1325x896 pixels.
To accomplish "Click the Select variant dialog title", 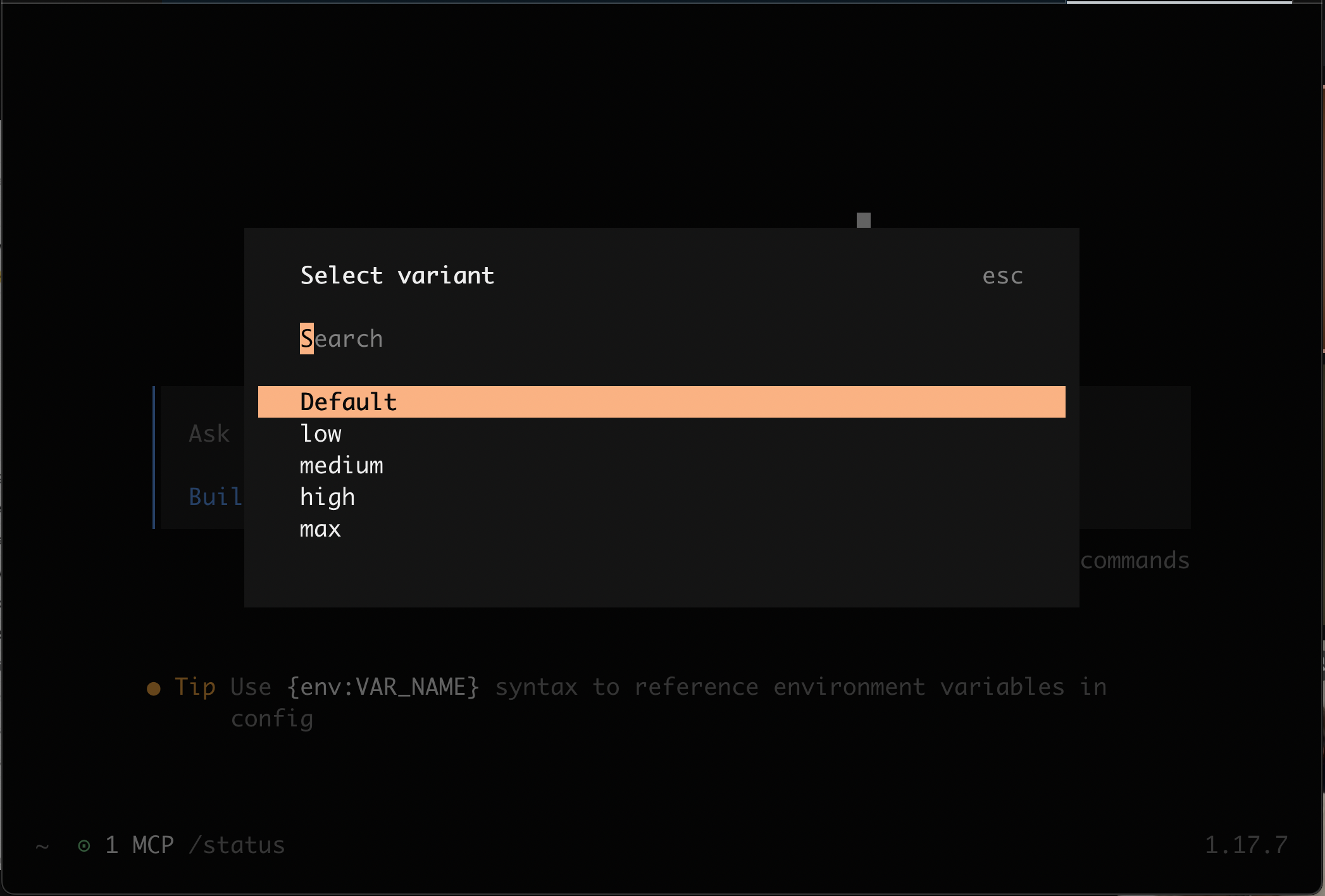I will [x=397, y=276].
